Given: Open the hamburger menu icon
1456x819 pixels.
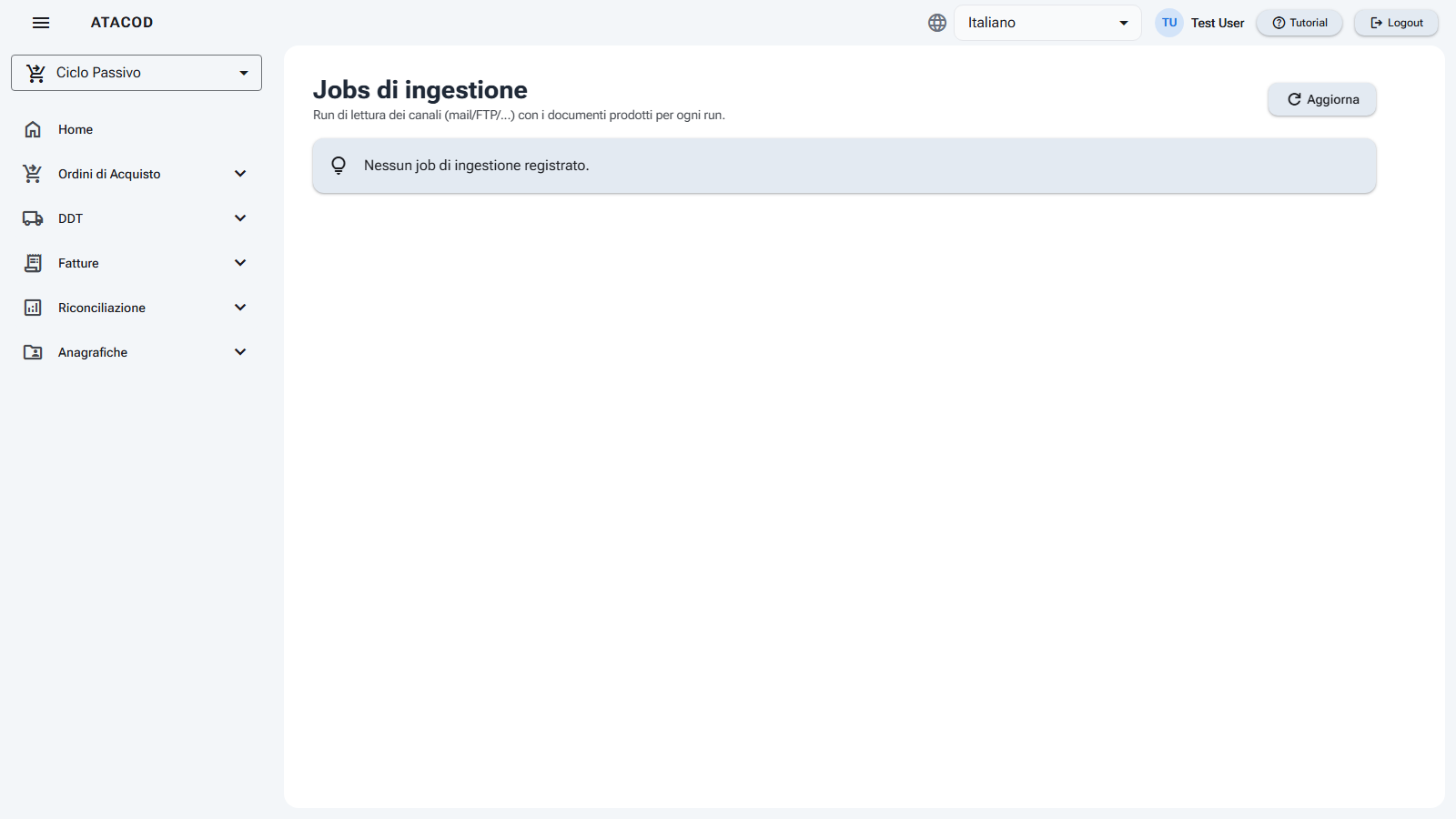Looking at the screenshot, I should pos(41,23).
